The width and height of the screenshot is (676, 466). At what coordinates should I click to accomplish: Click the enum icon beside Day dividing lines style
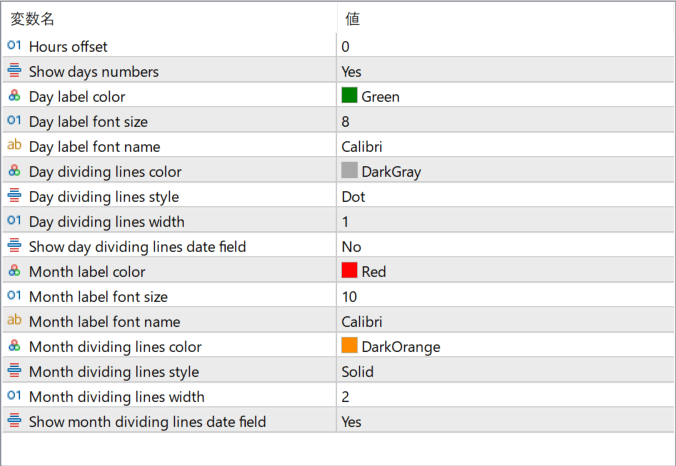pyautogui.click(x=14, y=195)
